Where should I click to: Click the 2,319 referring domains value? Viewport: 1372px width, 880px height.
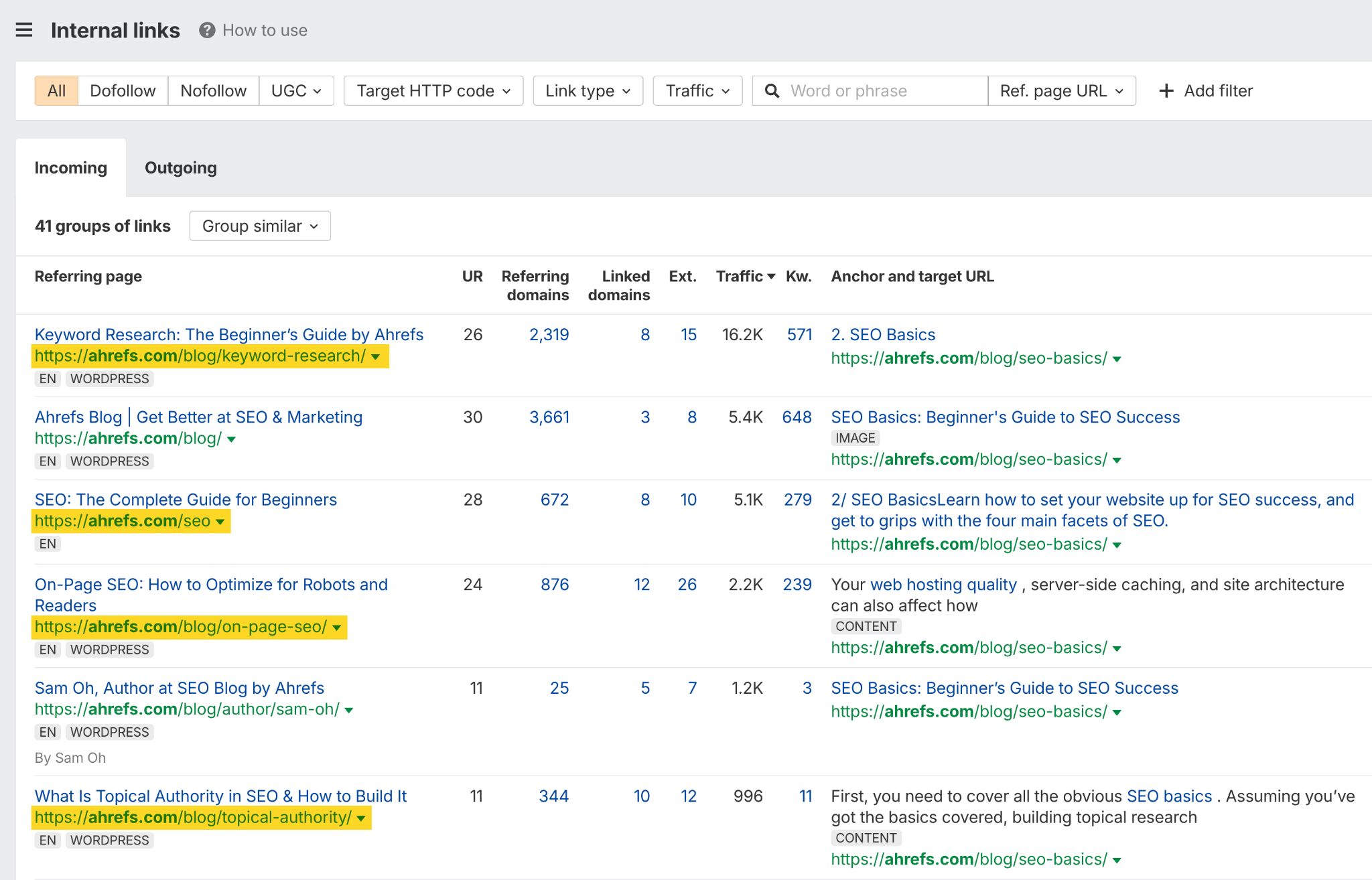click(548, 334)
